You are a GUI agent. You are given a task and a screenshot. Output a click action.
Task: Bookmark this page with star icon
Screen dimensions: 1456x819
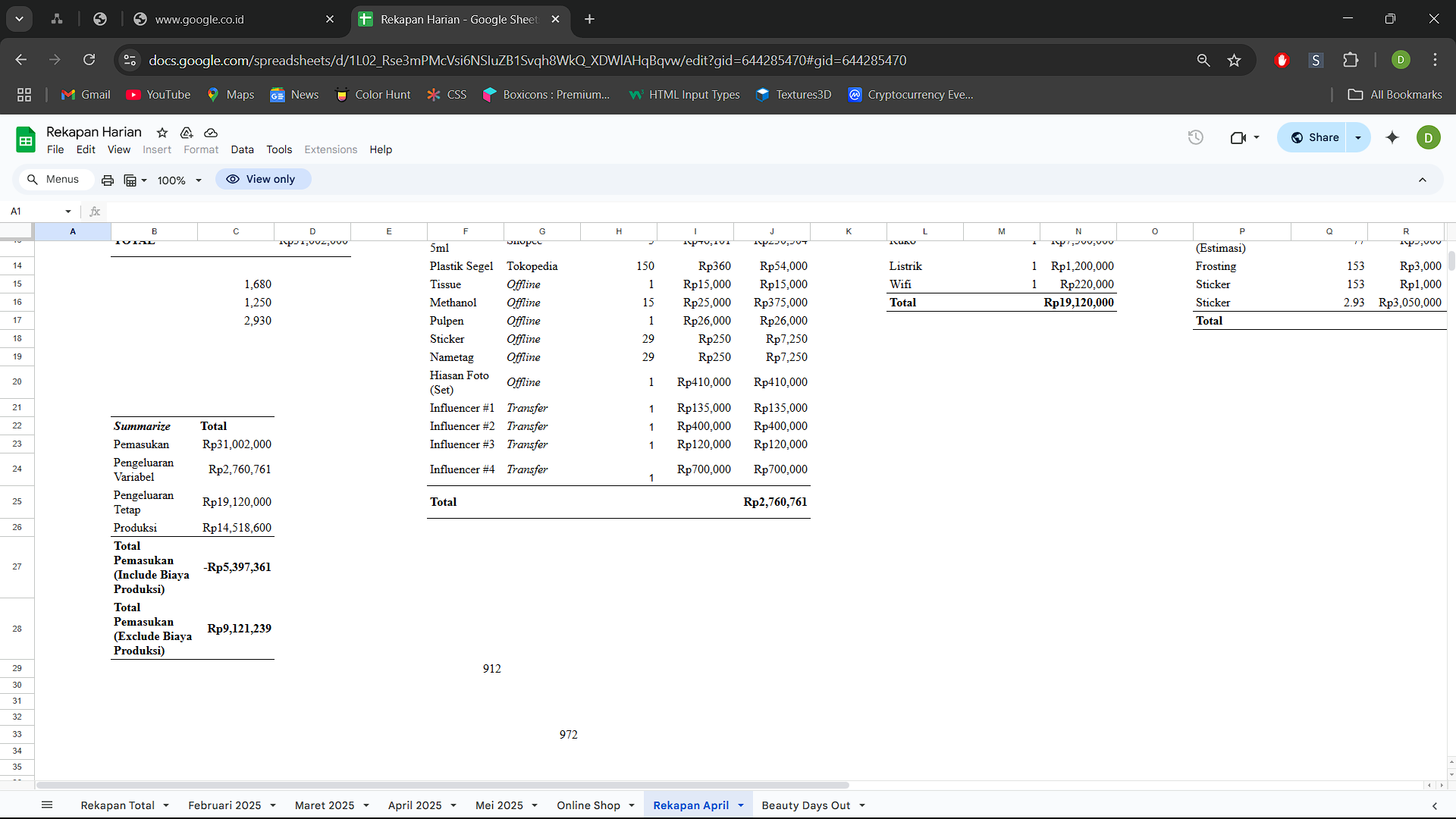coord(1235,61)
